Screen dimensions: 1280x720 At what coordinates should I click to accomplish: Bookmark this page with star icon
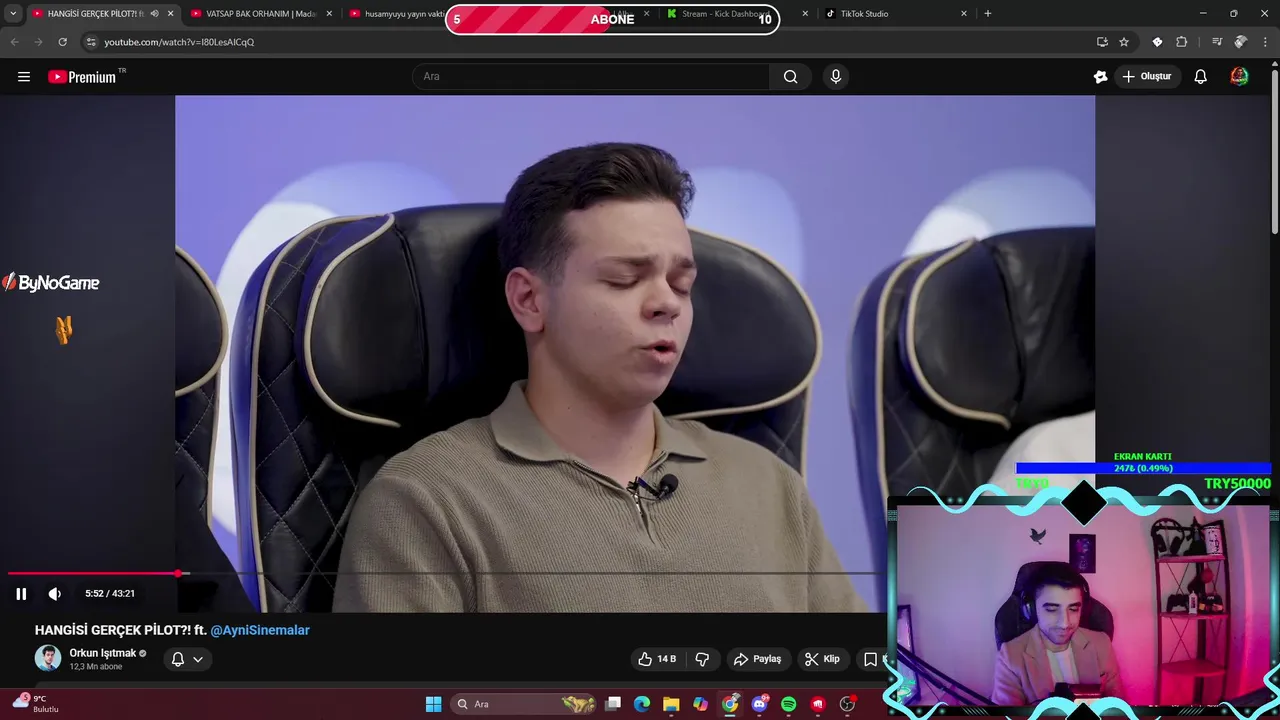[1124, 42]
